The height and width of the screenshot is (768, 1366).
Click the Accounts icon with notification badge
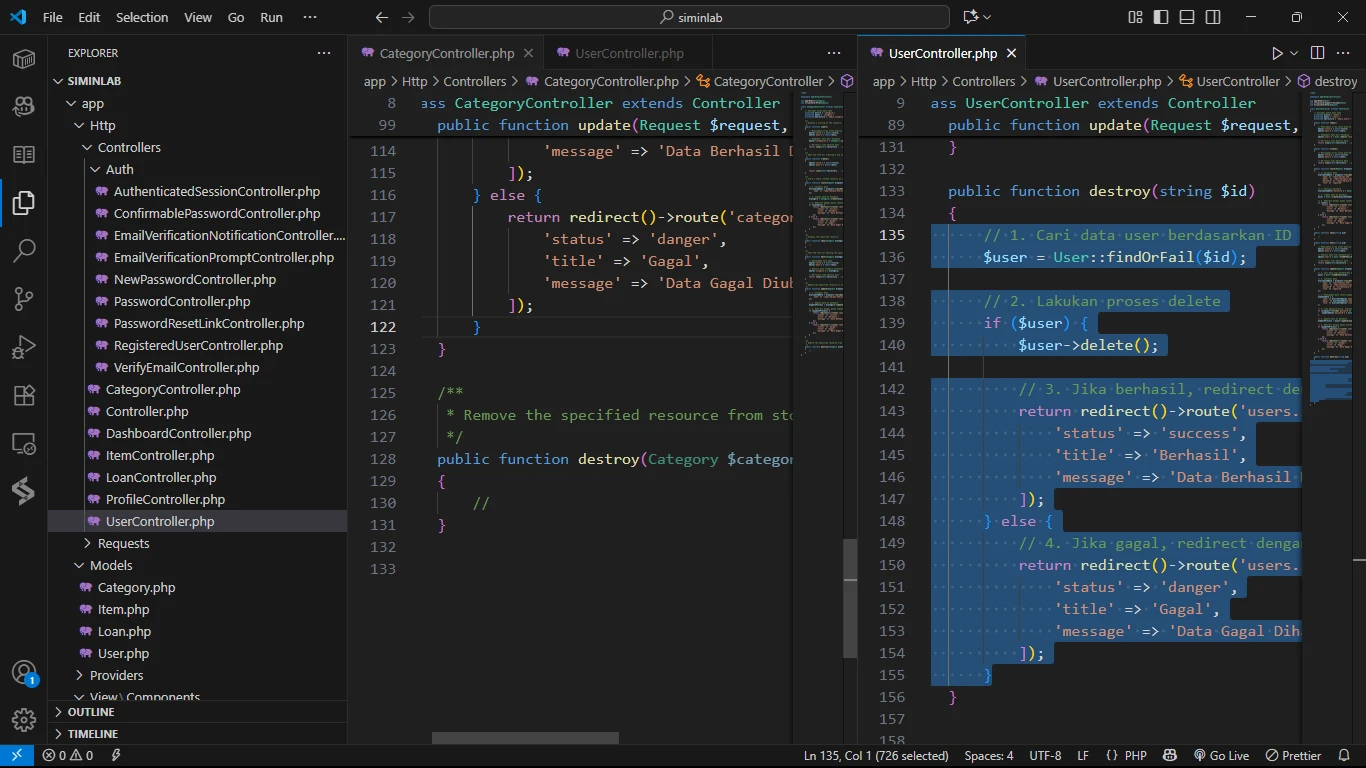coord(24,673)
